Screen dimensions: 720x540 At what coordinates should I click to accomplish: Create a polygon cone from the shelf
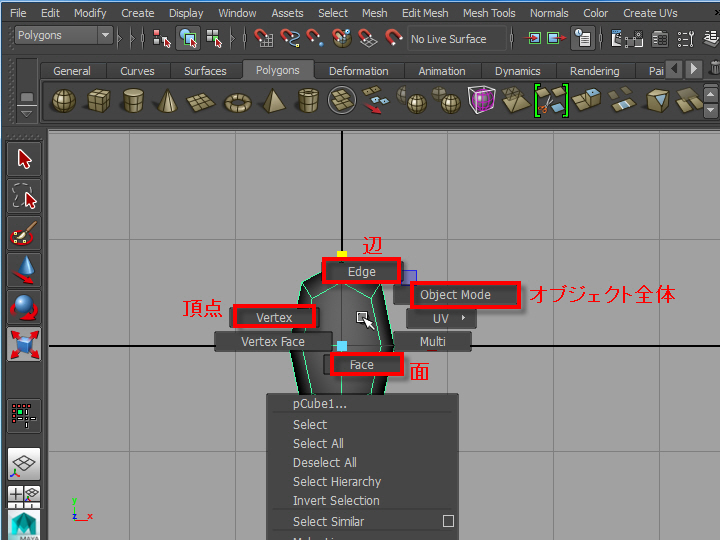point(165,101)
